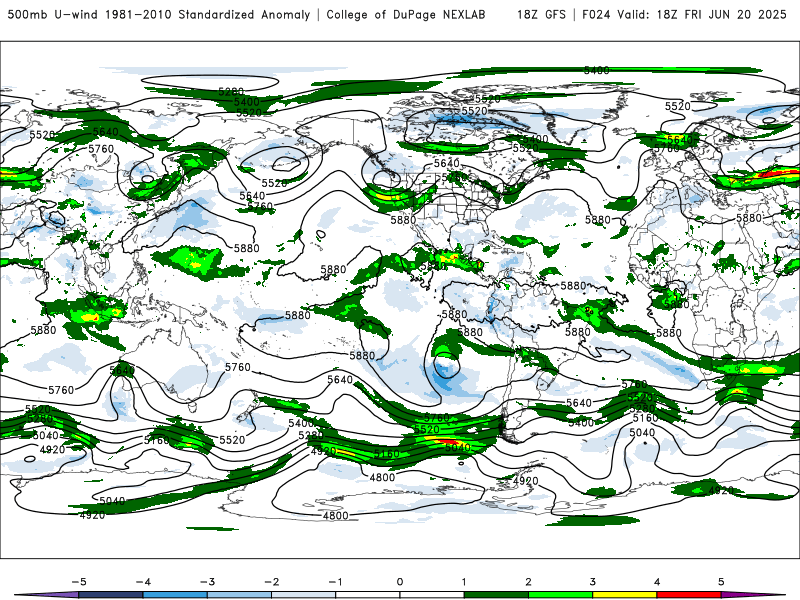This screenshot has width=800, height=600.
Task: Click the '500mb U-wind' title text
Action: [x=54, y=14]
